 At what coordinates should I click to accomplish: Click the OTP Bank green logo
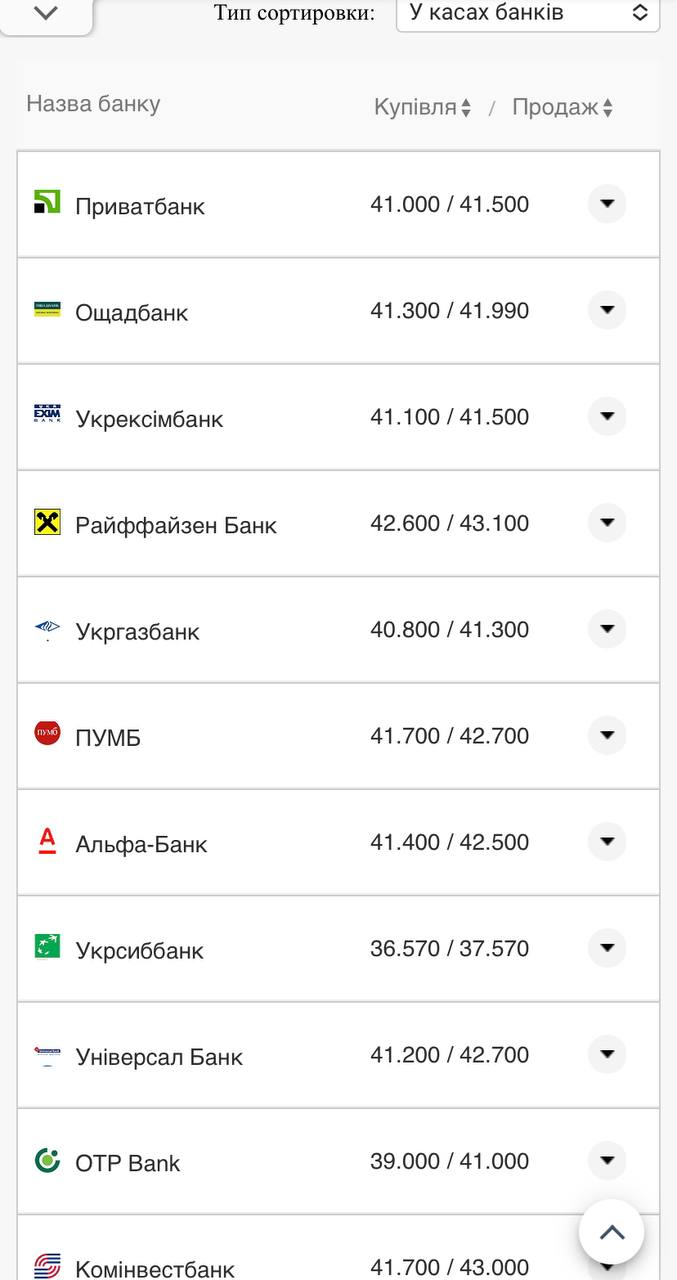(x=47, y=1160)
